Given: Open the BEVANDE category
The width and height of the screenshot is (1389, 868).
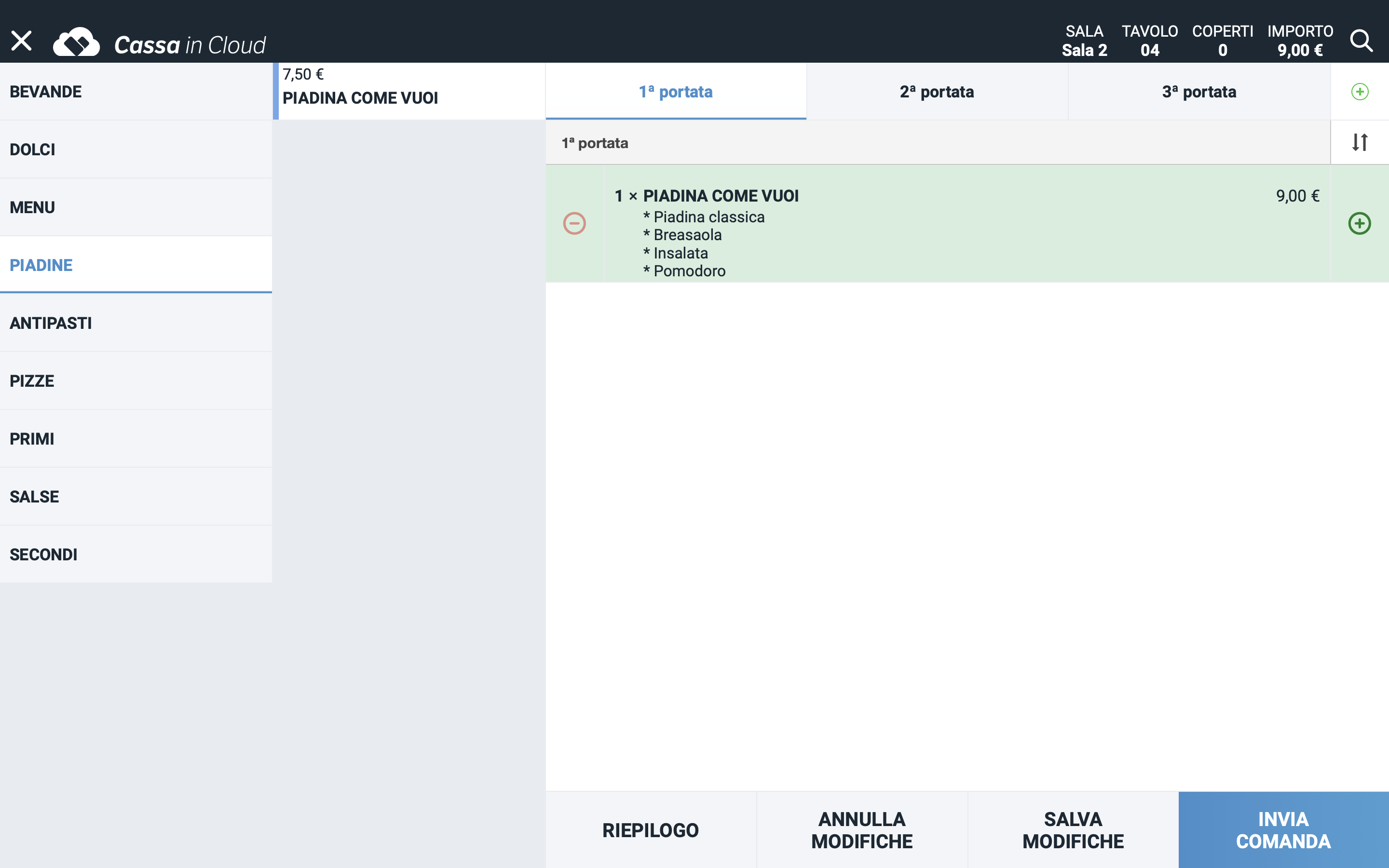Looking at the screenshot, I should (x=136, y=91).
